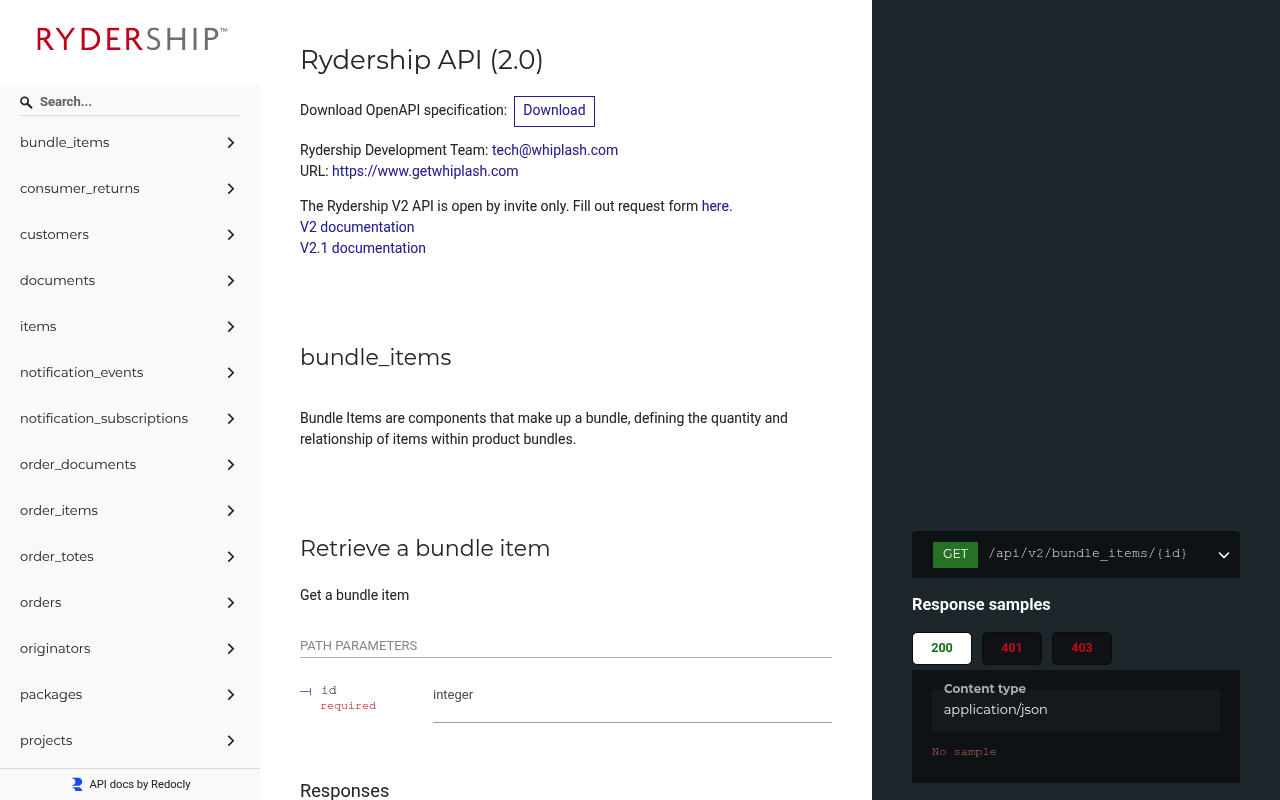The height and width of the screenshot is (800, 1280).
Task: Expand order_documents chevron
Action: [231, 465]
